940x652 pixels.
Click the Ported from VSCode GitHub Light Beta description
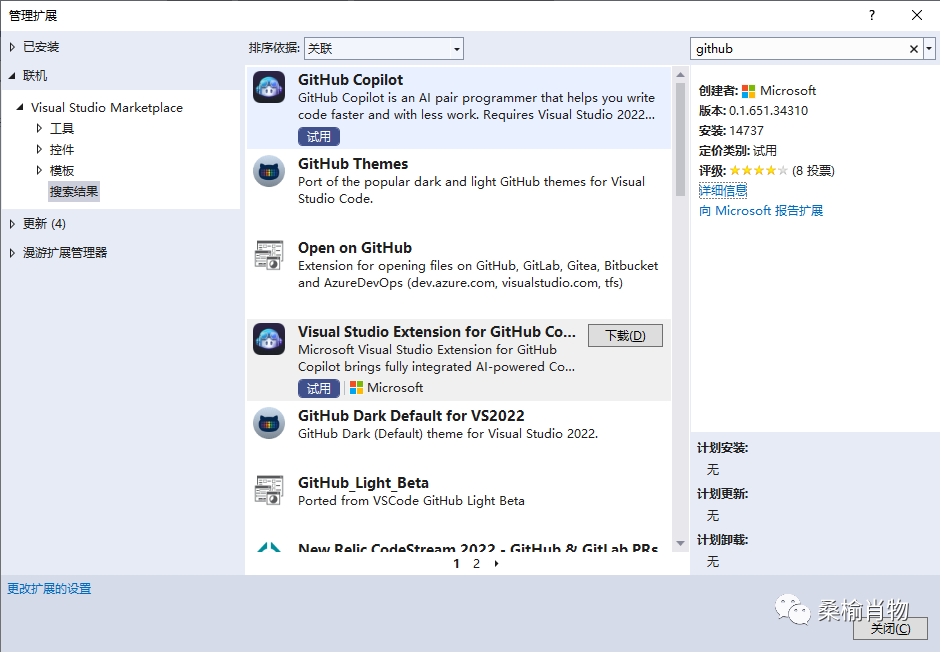coord(411,500)
